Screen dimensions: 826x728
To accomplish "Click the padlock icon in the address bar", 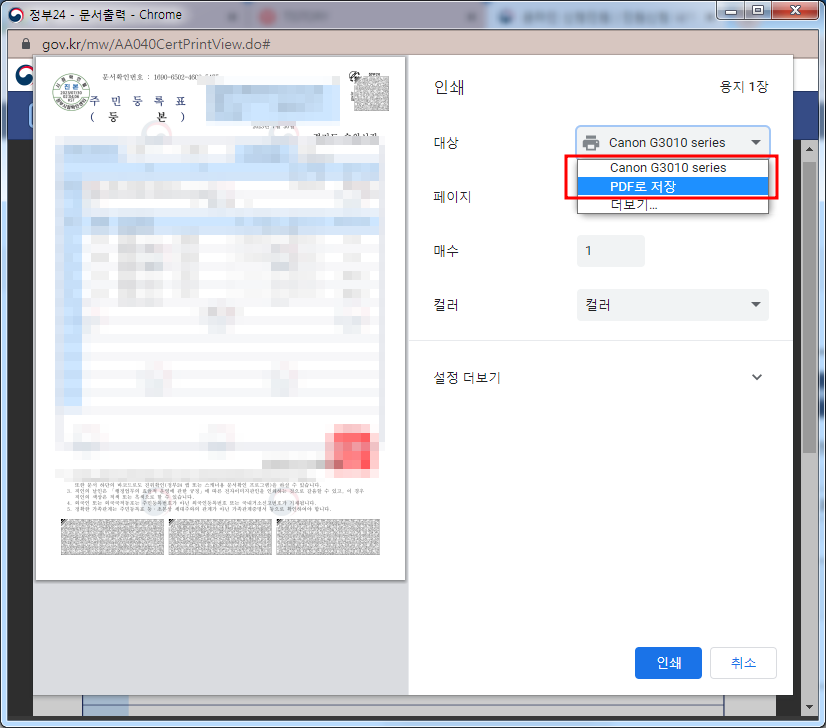I will click(x=25, y=44).
